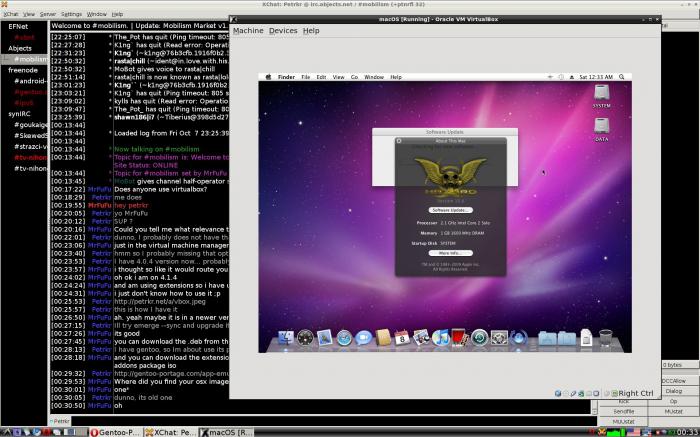Launch Dashboard from the macOS dock

click(305, 338)
